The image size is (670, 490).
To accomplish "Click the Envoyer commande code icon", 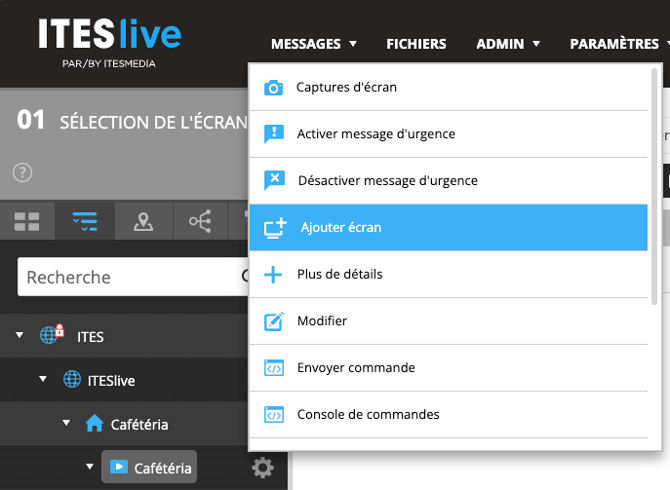I will [273, 368].
